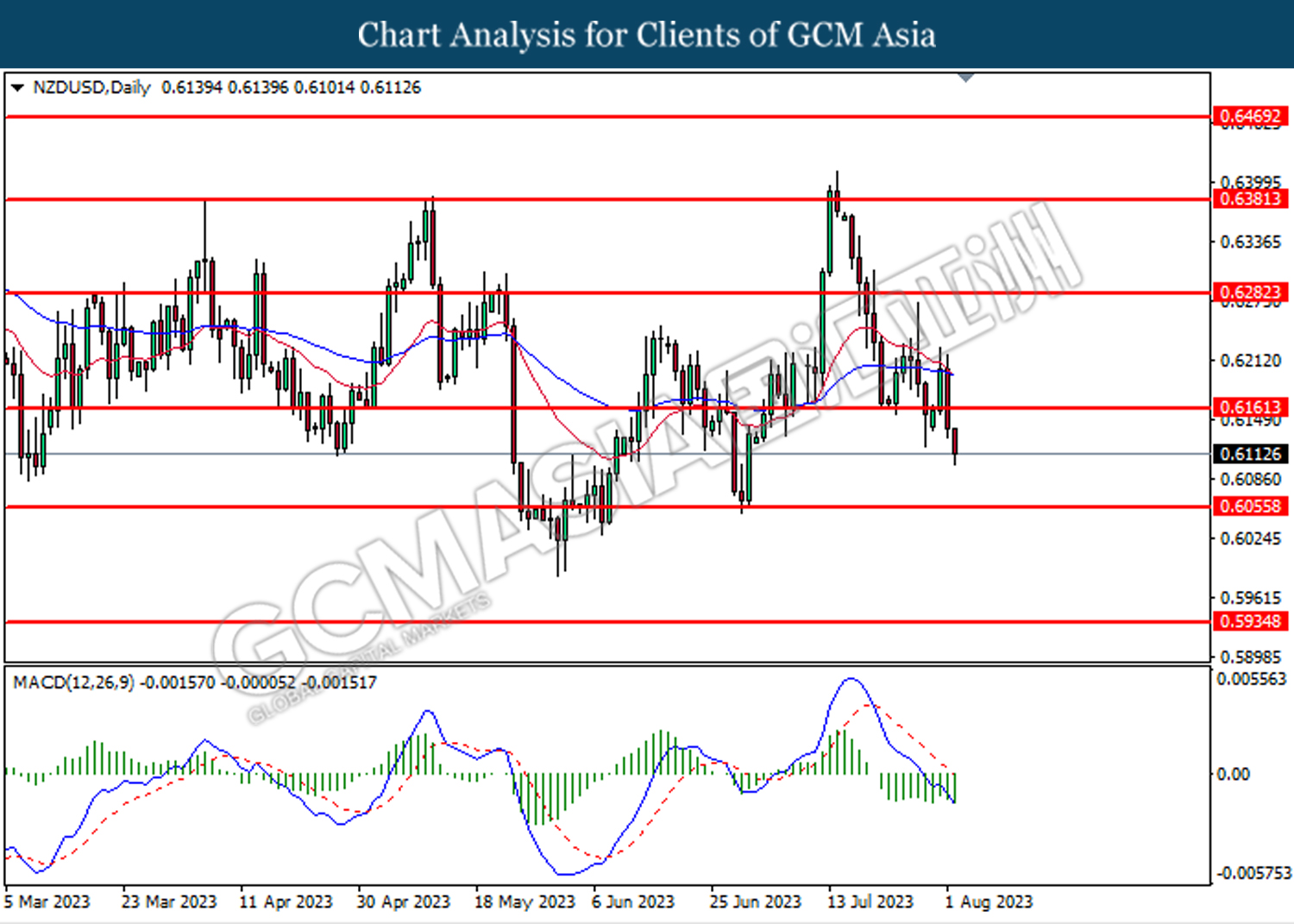Click the 11 Apr 2023 date label
Image resolution: width=1294 pixels, height=924 pixels.
pos(286,902)
